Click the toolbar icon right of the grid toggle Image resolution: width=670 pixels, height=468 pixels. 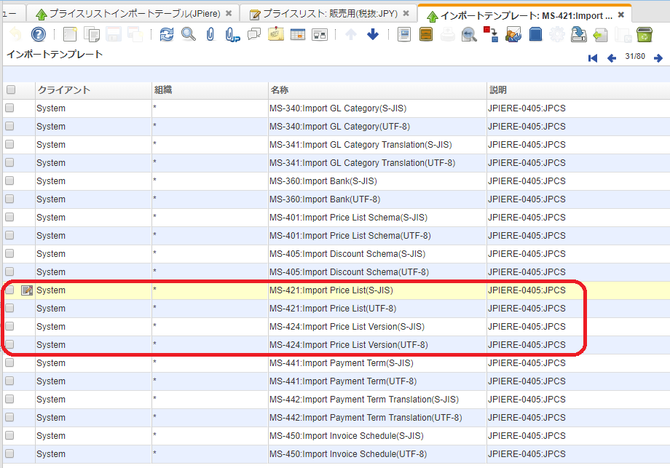320,34
